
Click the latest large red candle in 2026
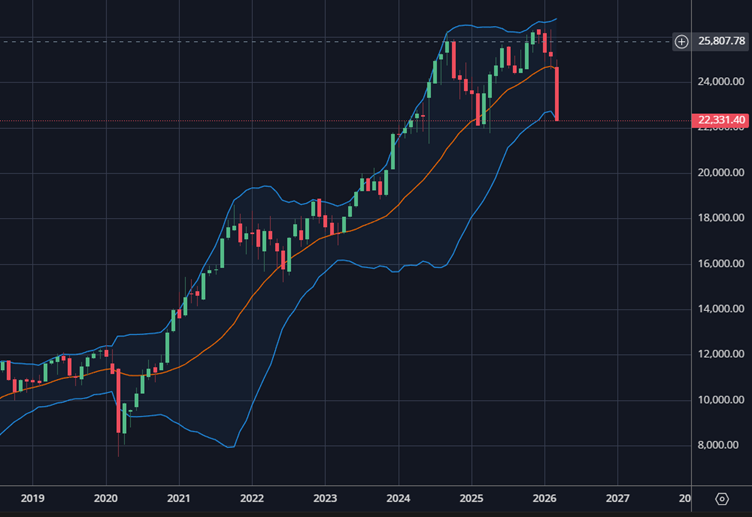click(557, 93)
